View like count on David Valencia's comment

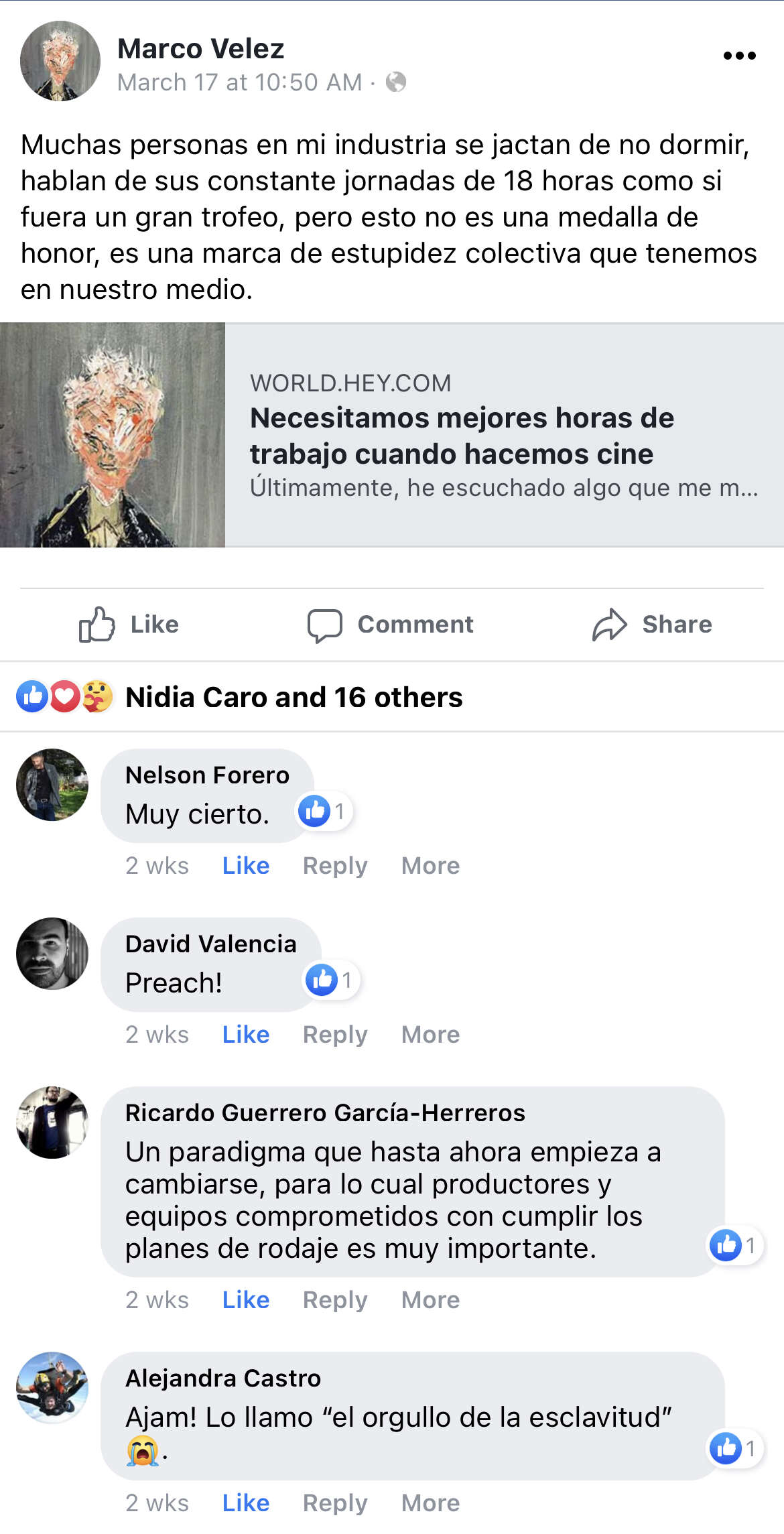pos(332,980)
